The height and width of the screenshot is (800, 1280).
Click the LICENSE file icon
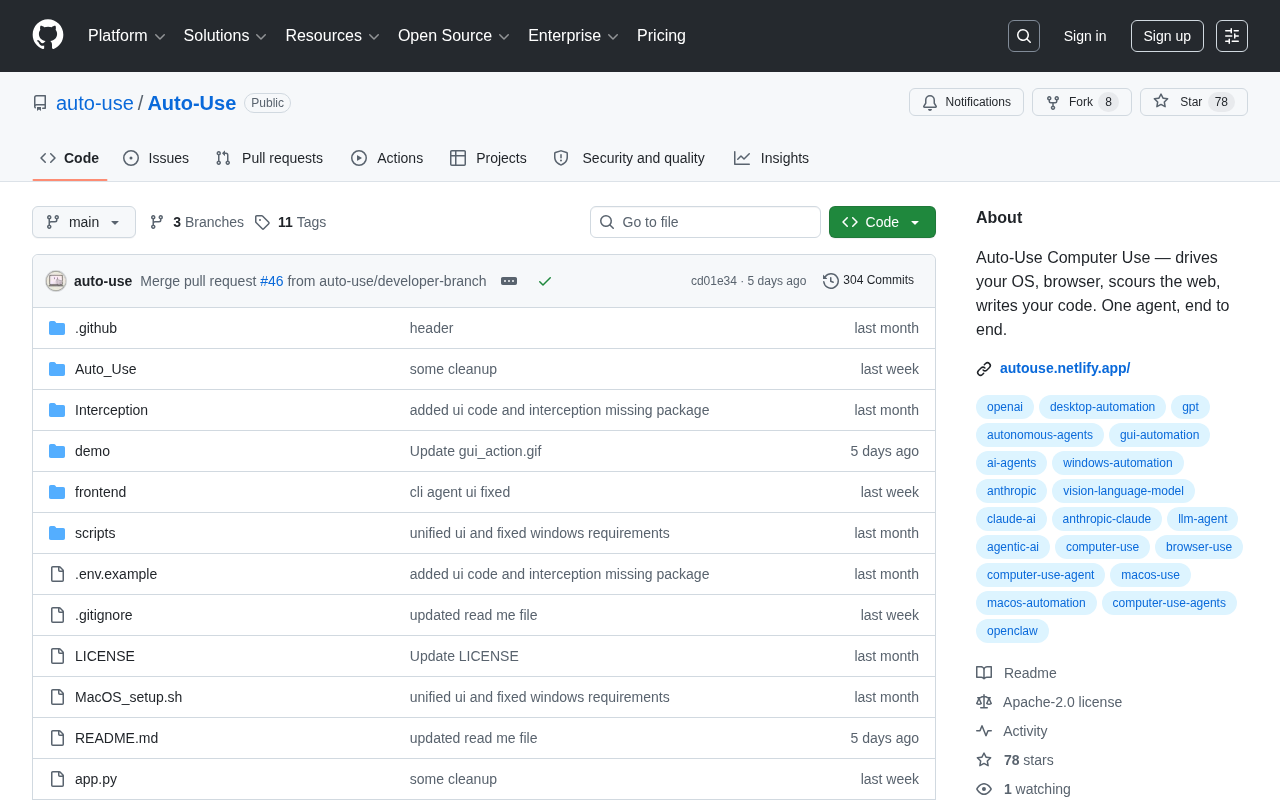57,656
